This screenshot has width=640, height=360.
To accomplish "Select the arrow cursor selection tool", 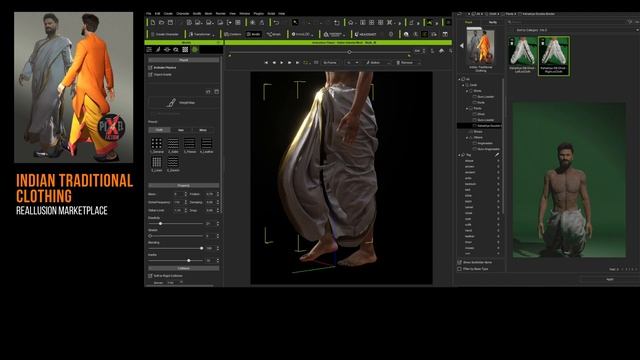I will point(295,22).
